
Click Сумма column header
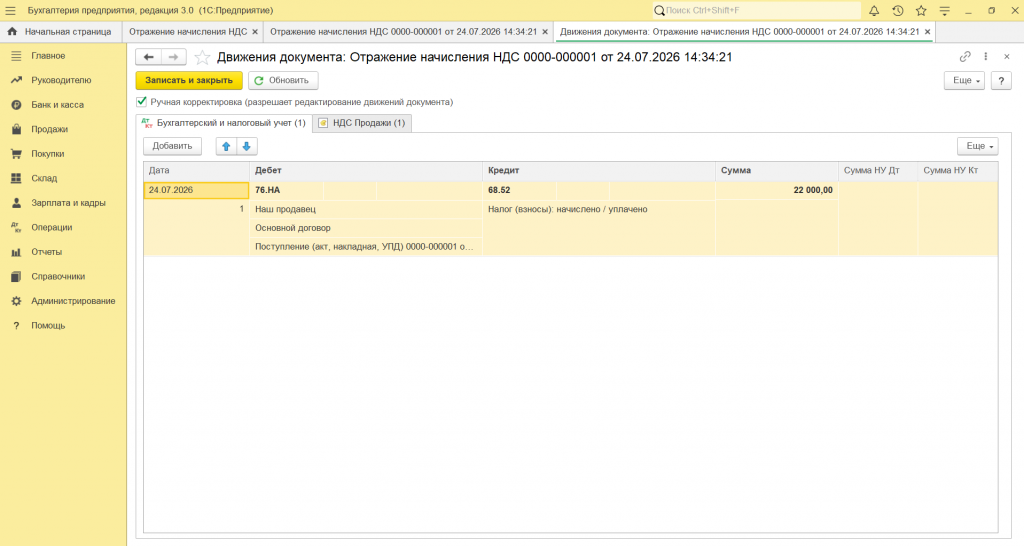tap(777, 170)
